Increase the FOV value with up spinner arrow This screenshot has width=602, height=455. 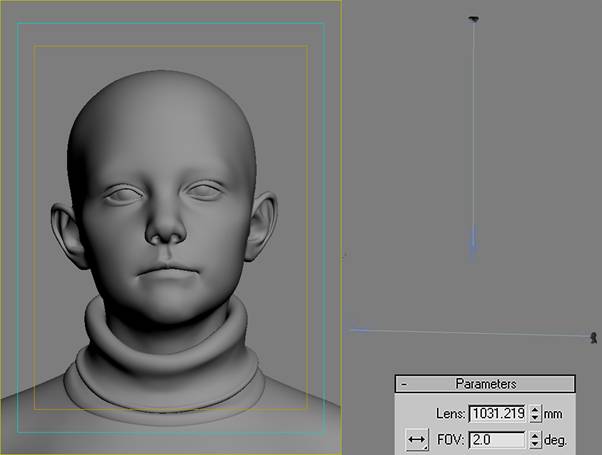[535, 435]
